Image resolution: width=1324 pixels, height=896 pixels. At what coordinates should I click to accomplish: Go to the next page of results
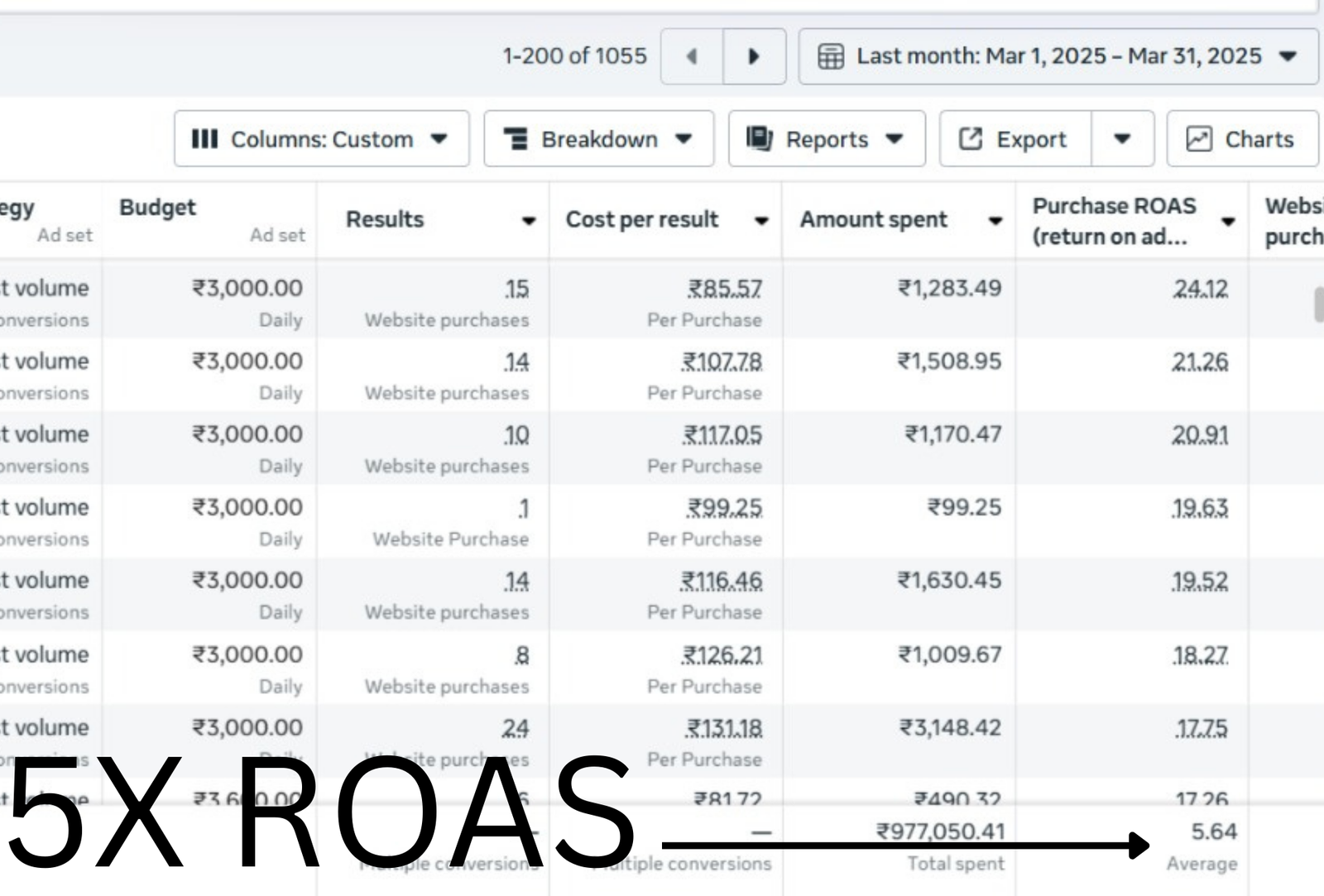[754, 56]
